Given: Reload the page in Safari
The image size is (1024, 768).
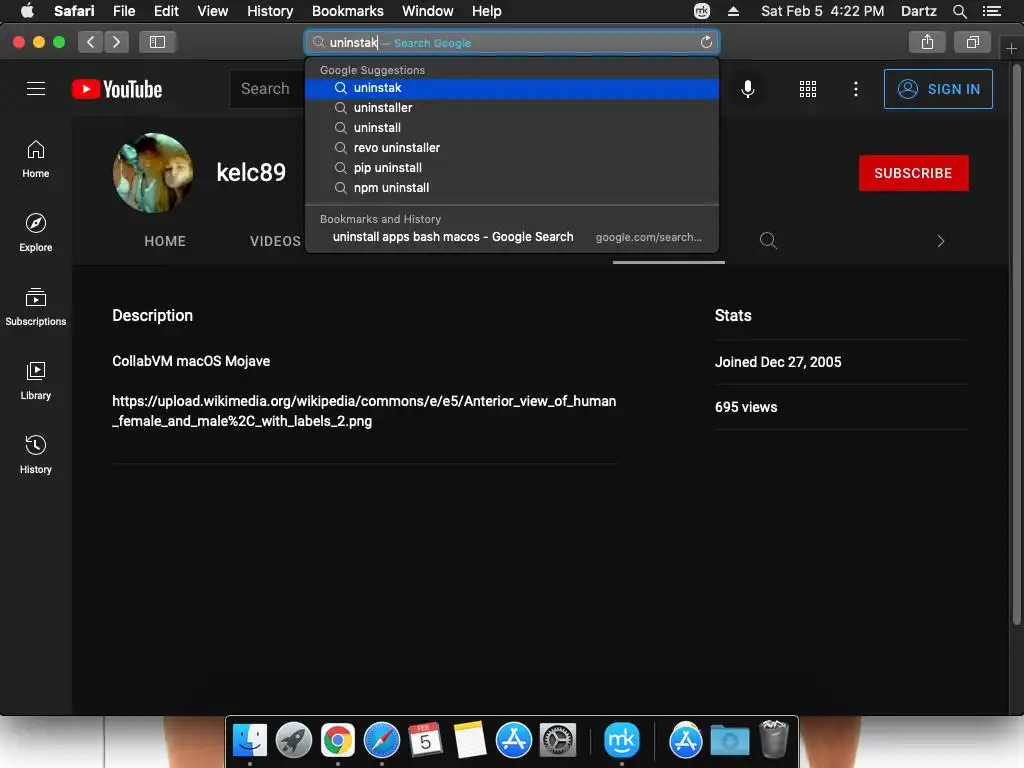Looking at the screenshot, I should click(x=706, y=42).
